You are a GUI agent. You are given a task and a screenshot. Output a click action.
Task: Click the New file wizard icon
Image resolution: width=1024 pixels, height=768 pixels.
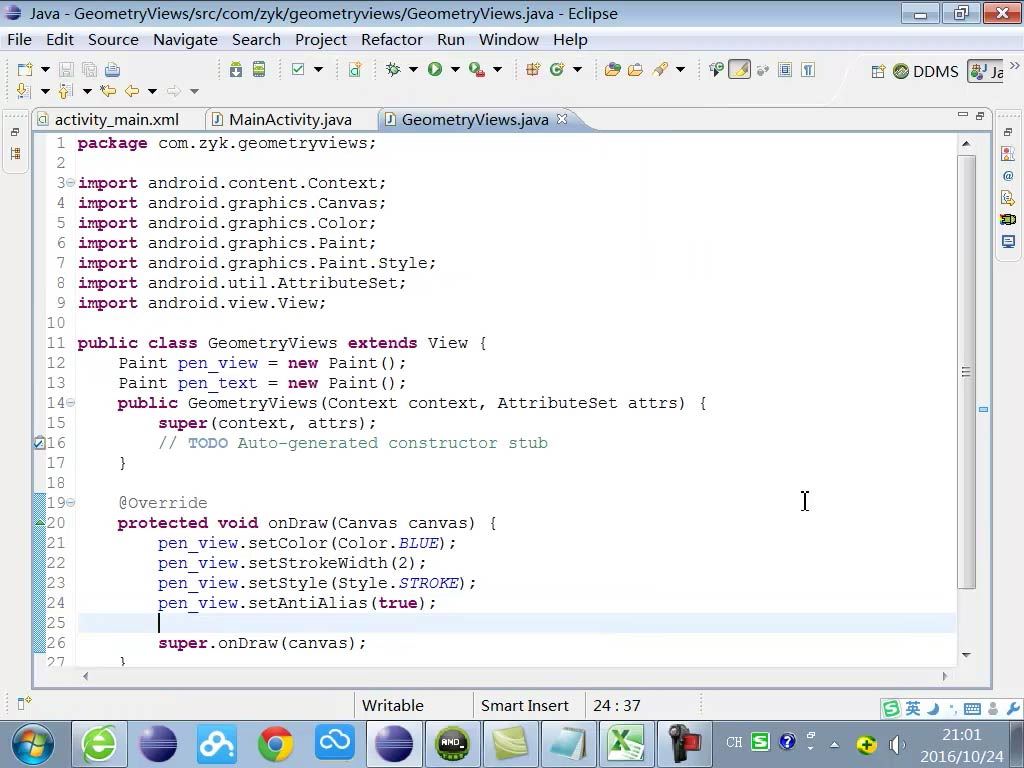25,69
